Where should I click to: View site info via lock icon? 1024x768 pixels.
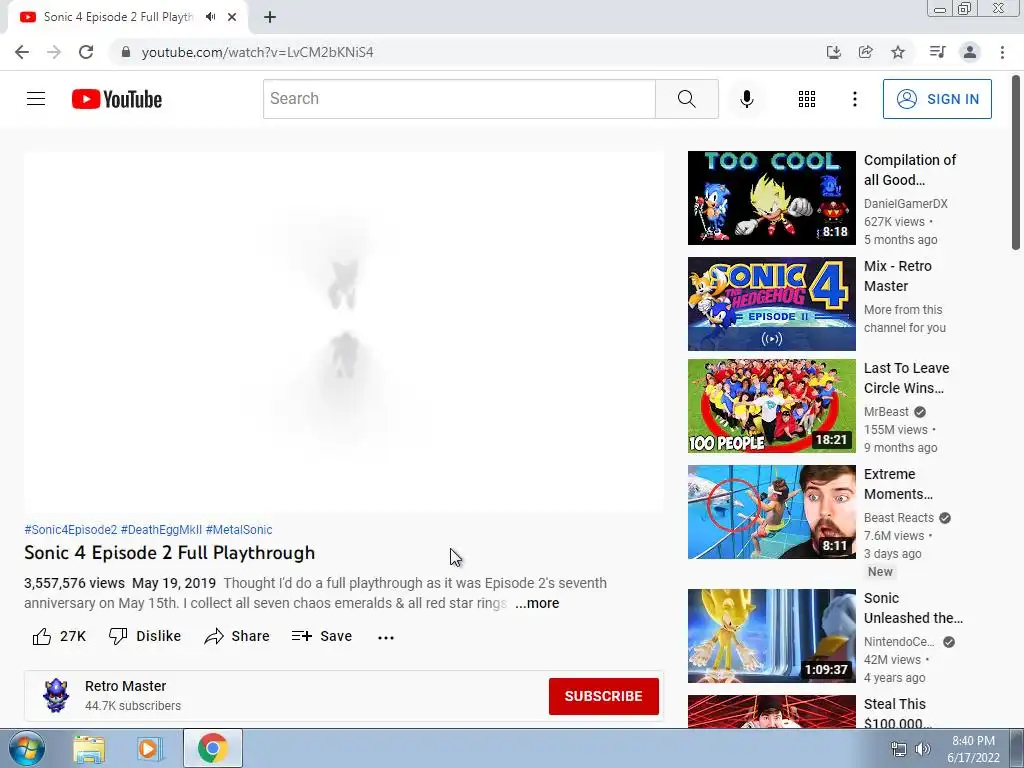pos(126,52)
